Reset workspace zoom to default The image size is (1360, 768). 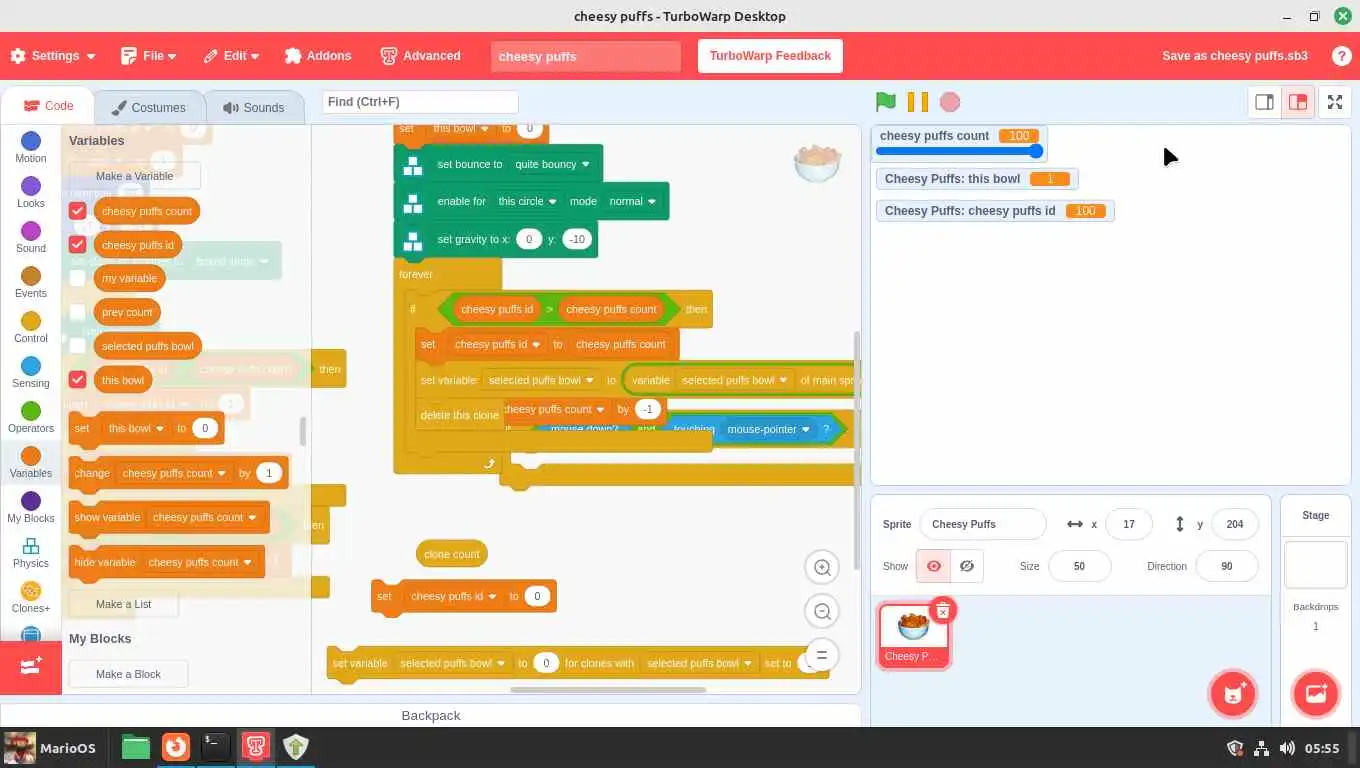pyautogui.click(x=822, y=655)
